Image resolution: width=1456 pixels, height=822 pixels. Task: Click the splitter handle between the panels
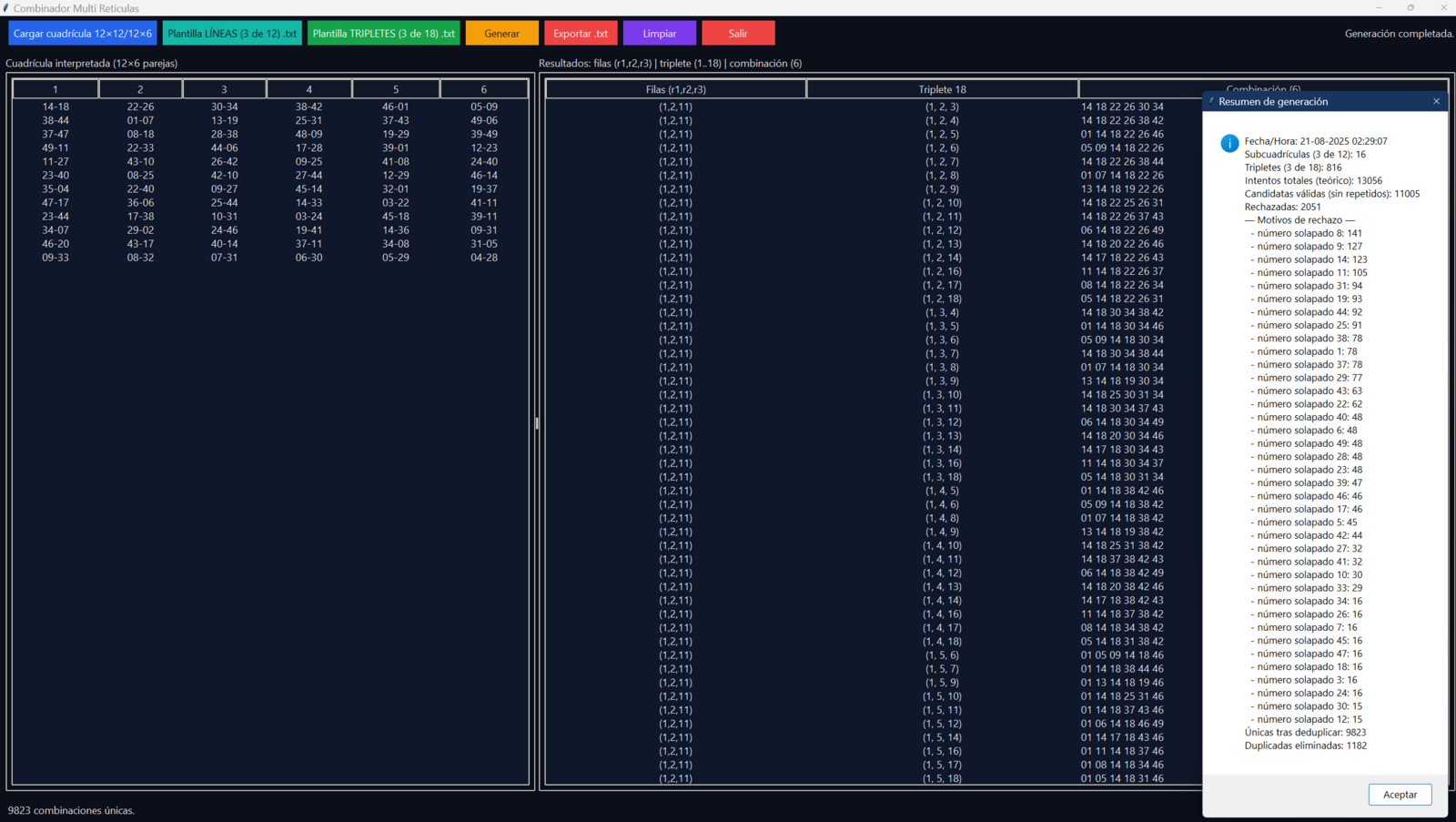coord(537,423)
